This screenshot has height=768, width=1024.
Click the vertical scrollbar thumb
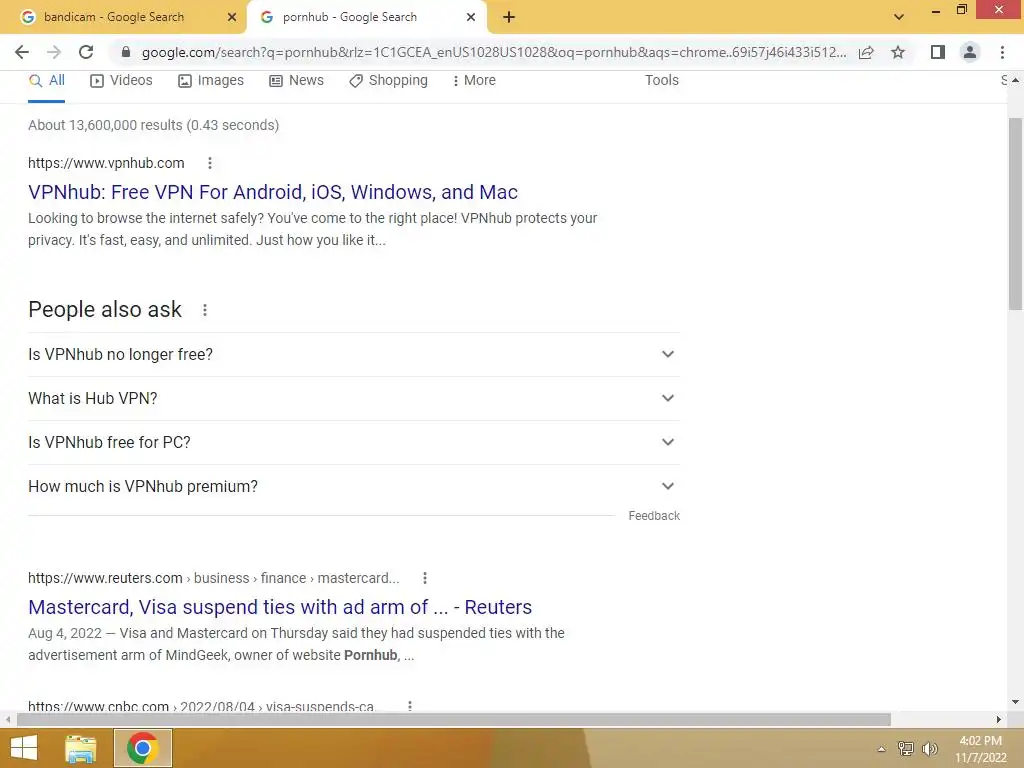[x=1015, y=214]
